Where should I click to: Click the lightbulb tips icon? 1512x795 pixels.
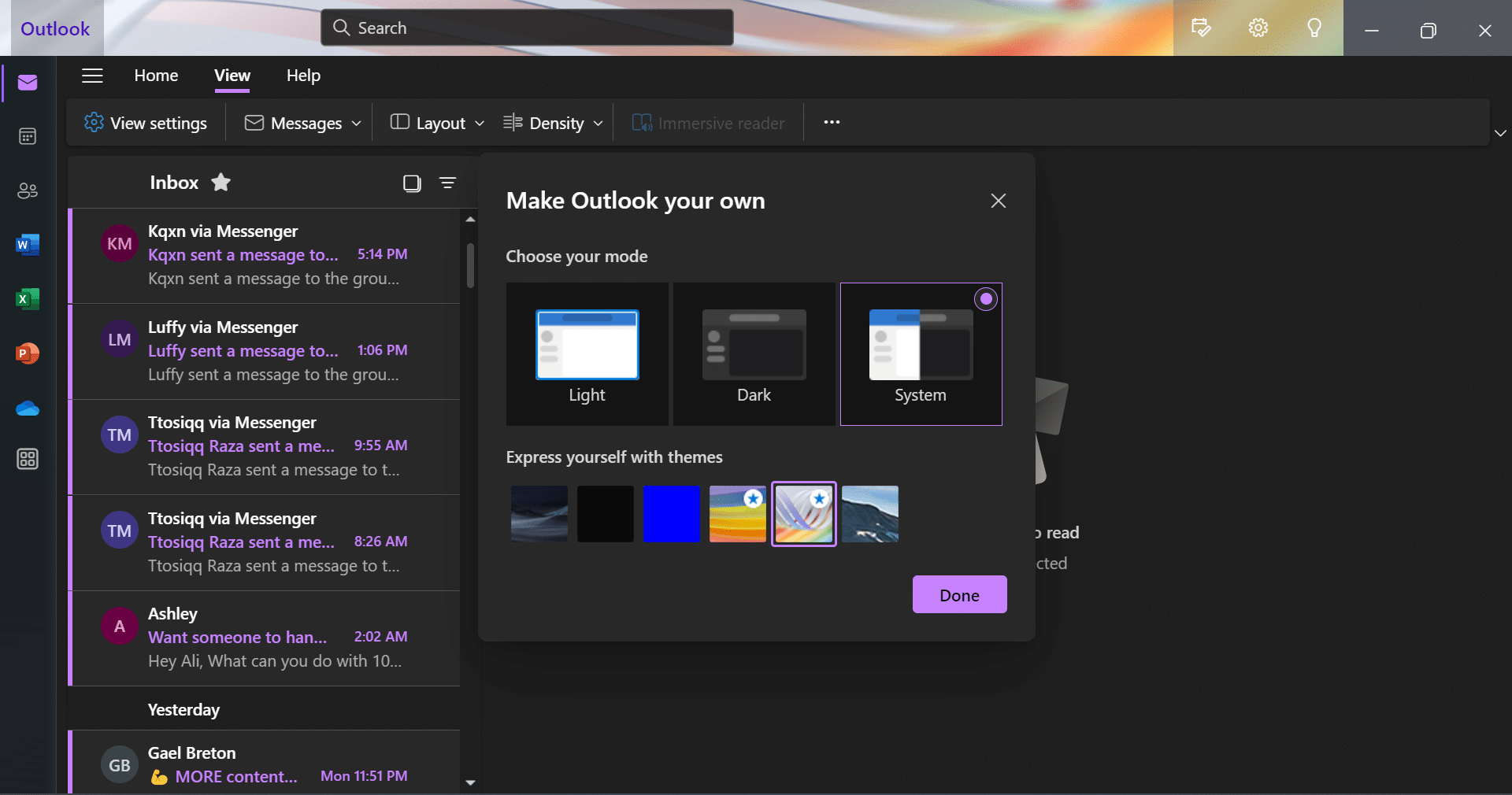click(x=1314, y=28)
